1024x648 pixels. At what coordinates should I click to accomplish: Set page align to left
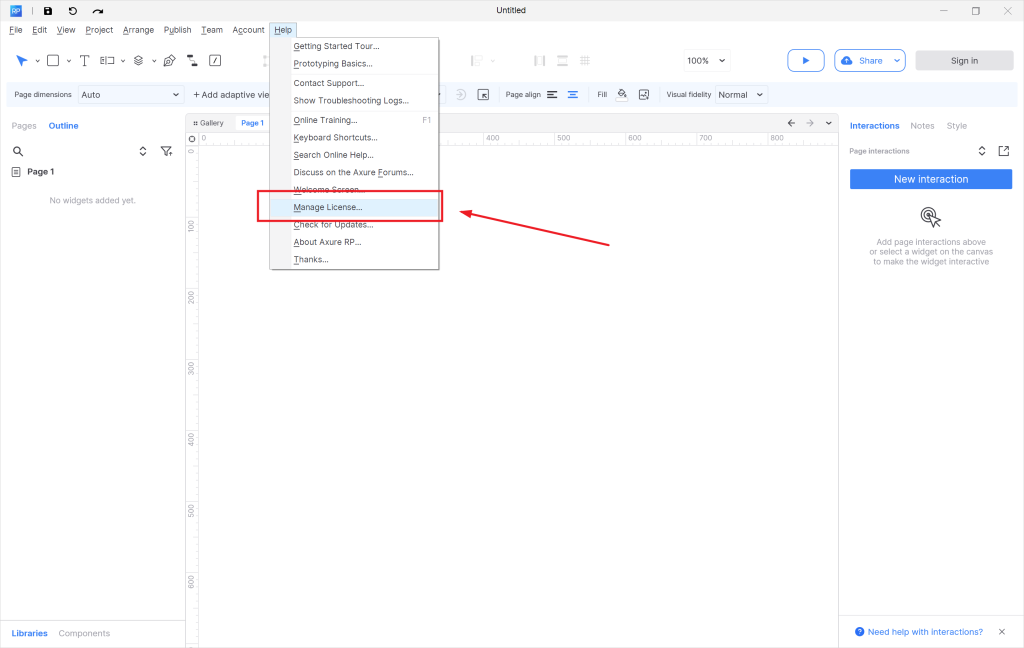[552, 95]
